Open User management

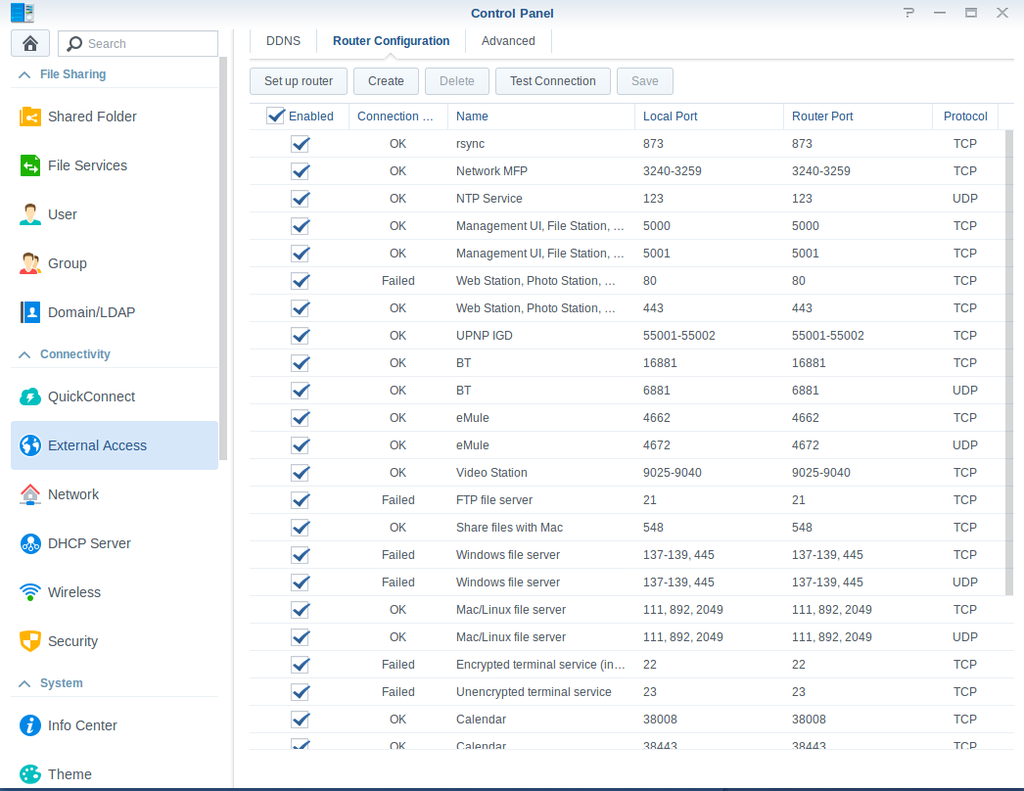[114, 215]
